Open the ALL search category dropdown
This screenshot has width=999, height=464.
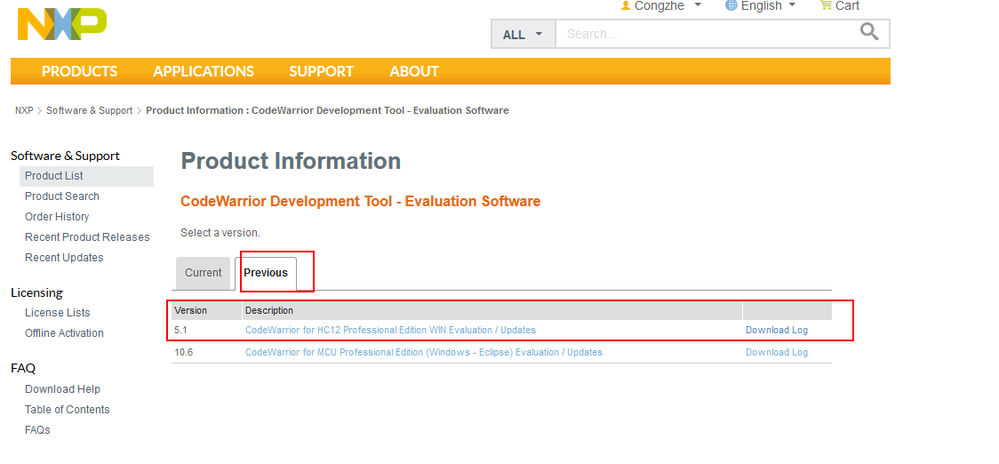coord(523,34)
